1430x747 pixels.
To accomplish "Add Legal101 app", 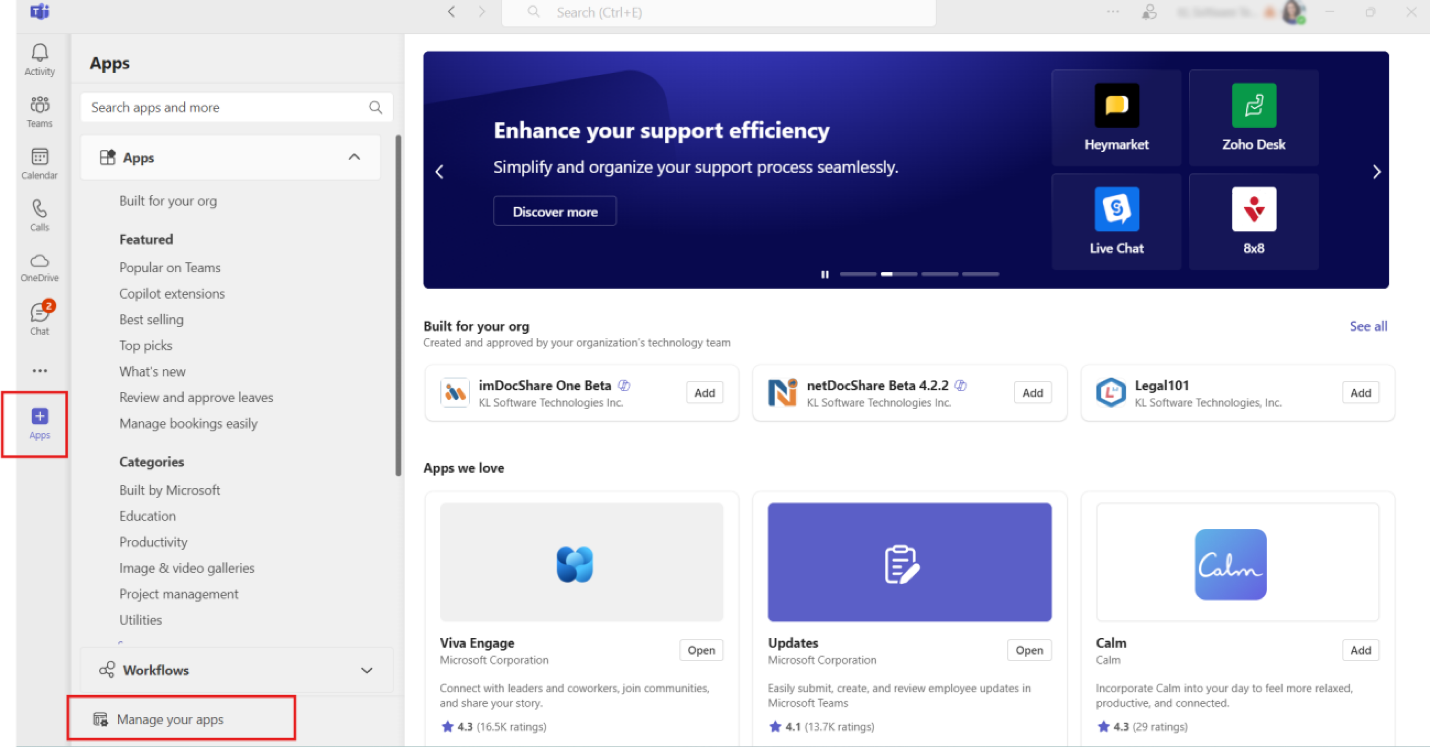I will coord(1361,393).
